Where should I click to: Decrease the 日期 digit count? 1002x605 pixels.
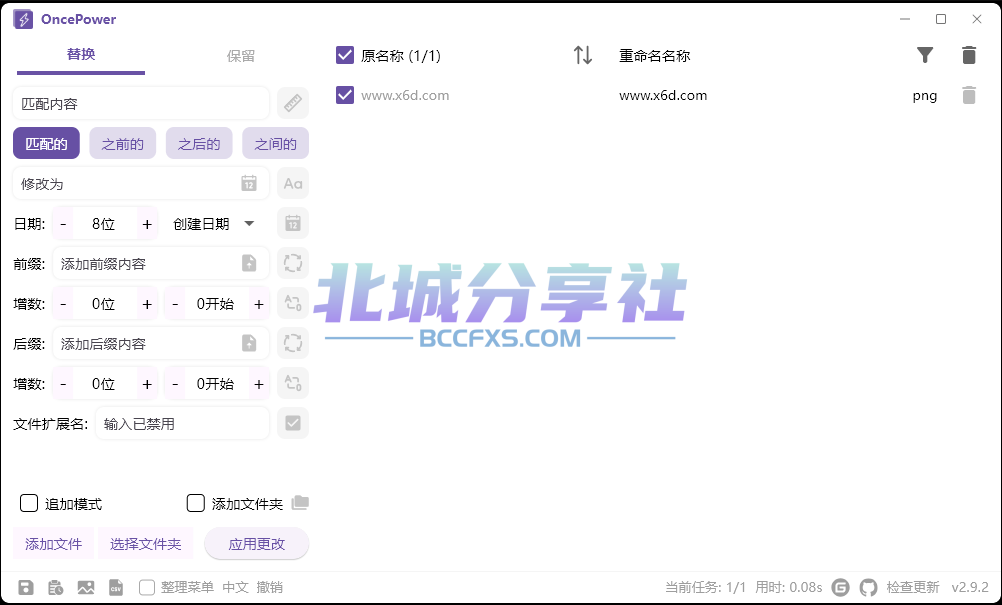(x=63, y=224)
